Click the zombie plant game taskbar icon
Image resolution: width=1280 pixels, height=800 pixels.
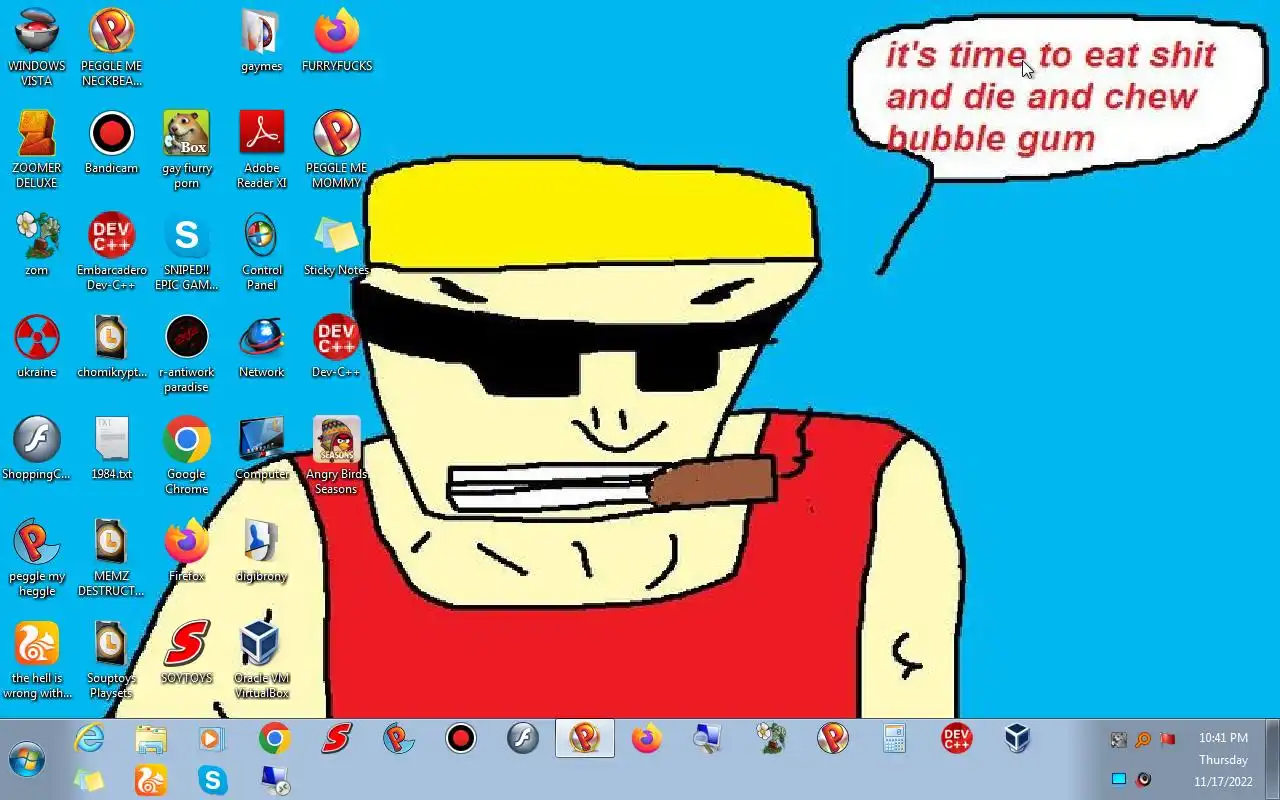771,739
